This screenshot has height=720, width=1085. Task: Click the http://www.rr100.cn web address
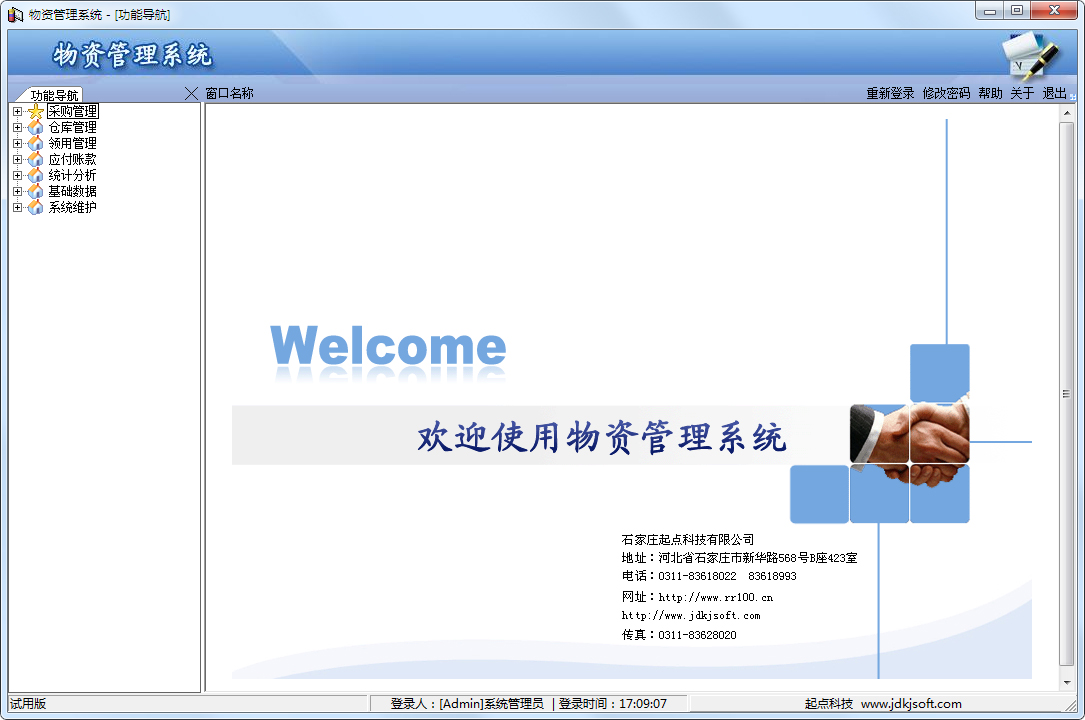pyautogui.click(x=715, y=597)
